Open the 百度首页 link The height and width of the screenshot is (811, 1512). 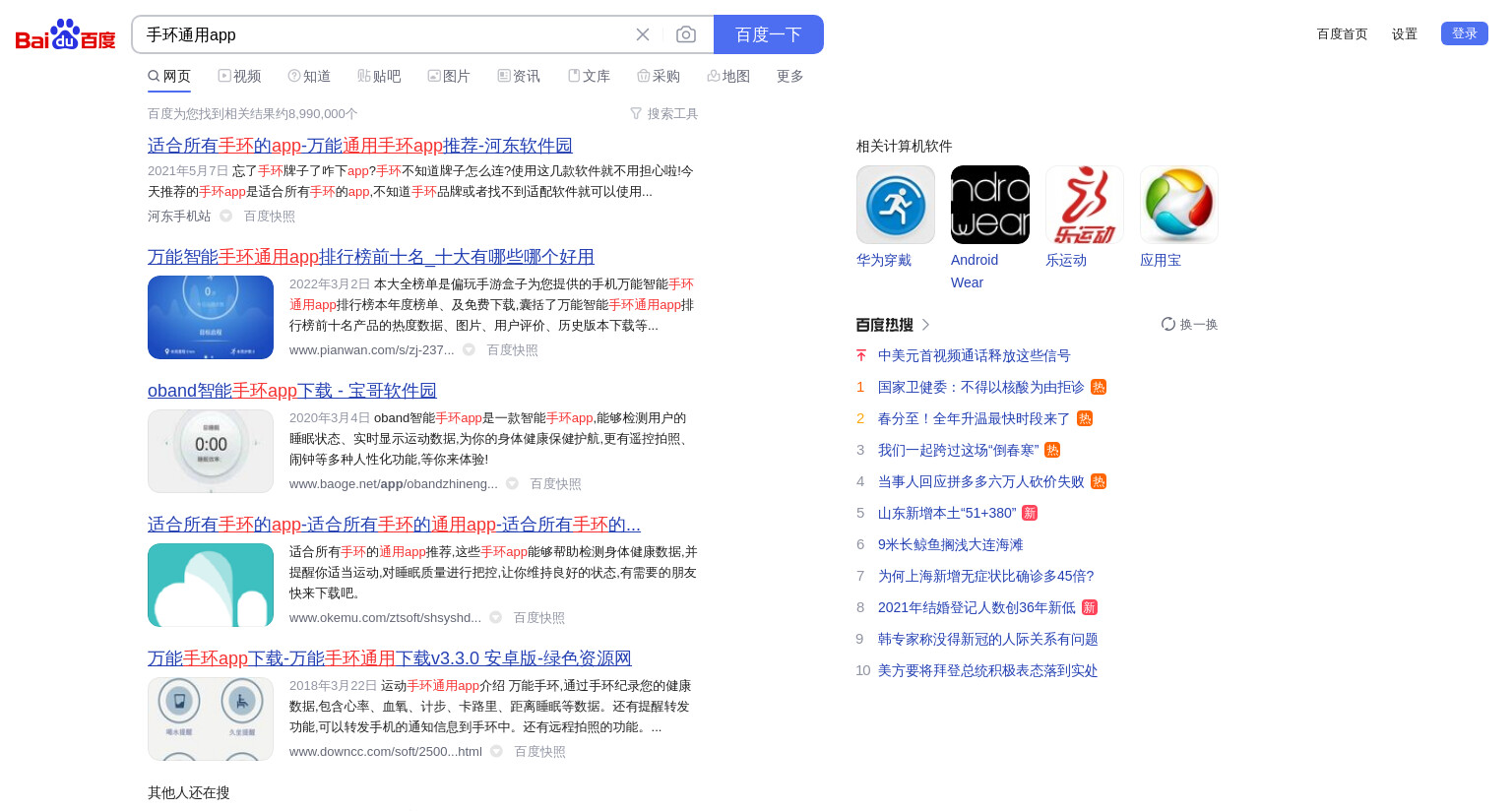[1343, 34]
